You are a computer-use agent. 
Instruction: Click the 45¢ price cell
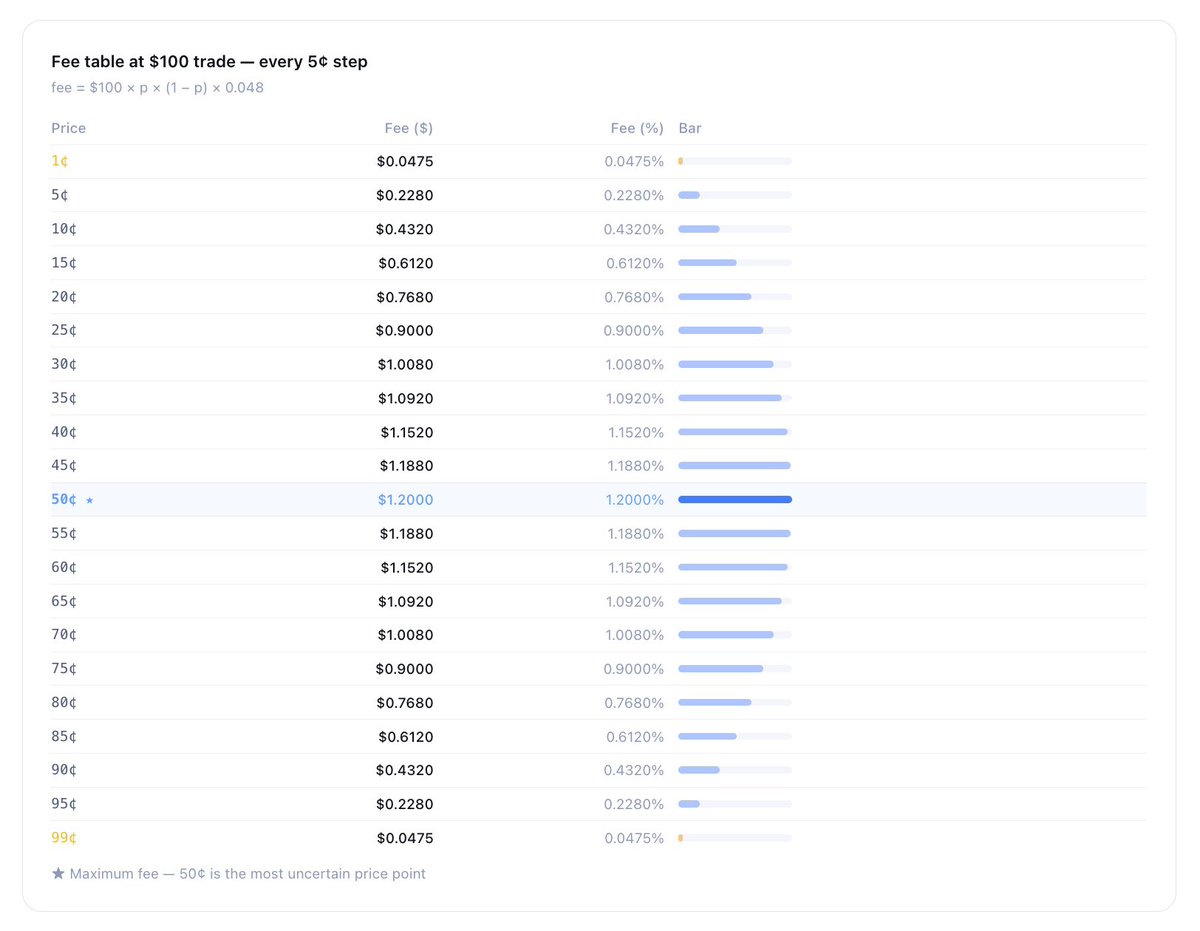point(64,465)
